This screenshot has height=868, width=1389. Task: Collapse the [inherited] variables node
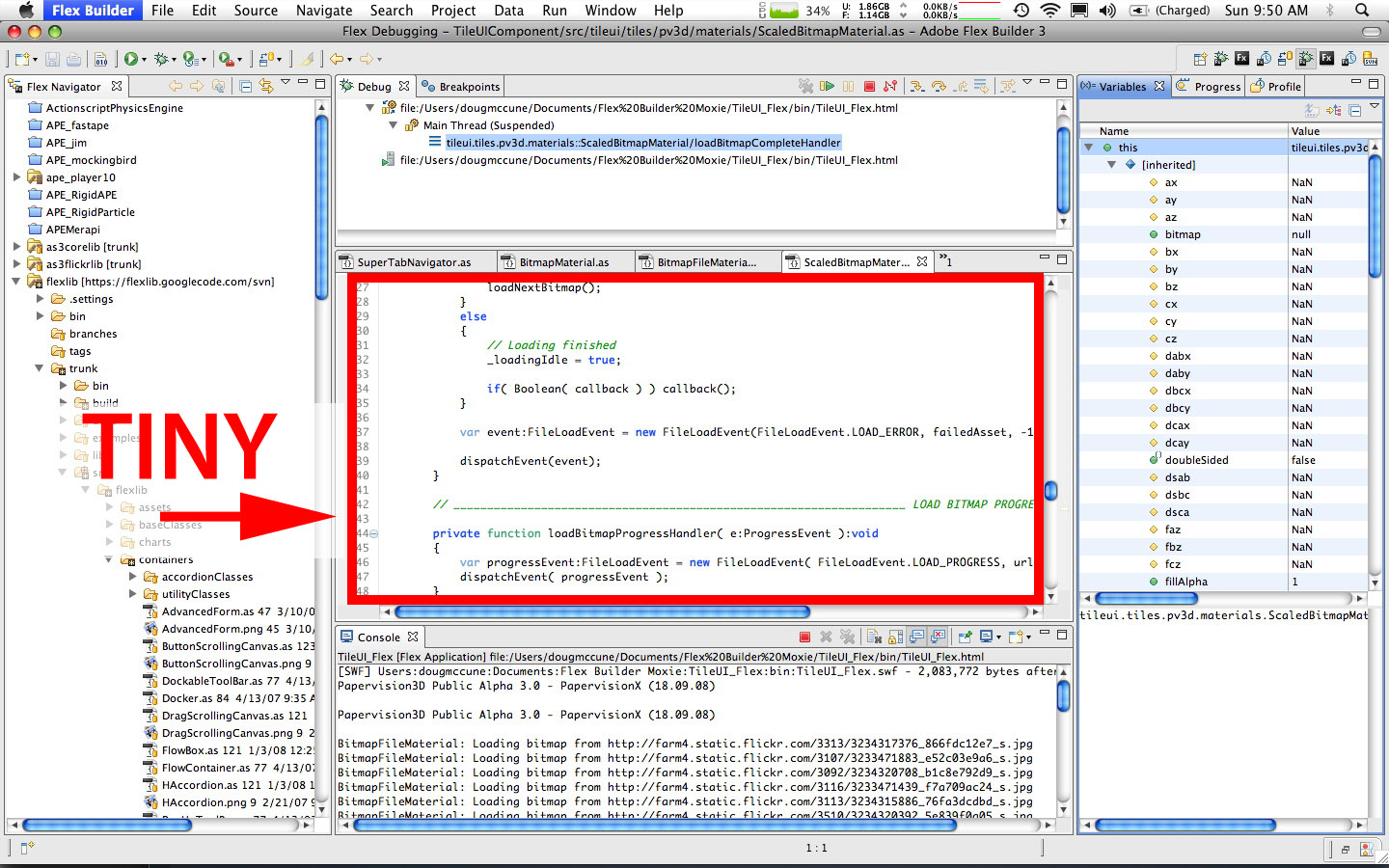(1112, 165)
